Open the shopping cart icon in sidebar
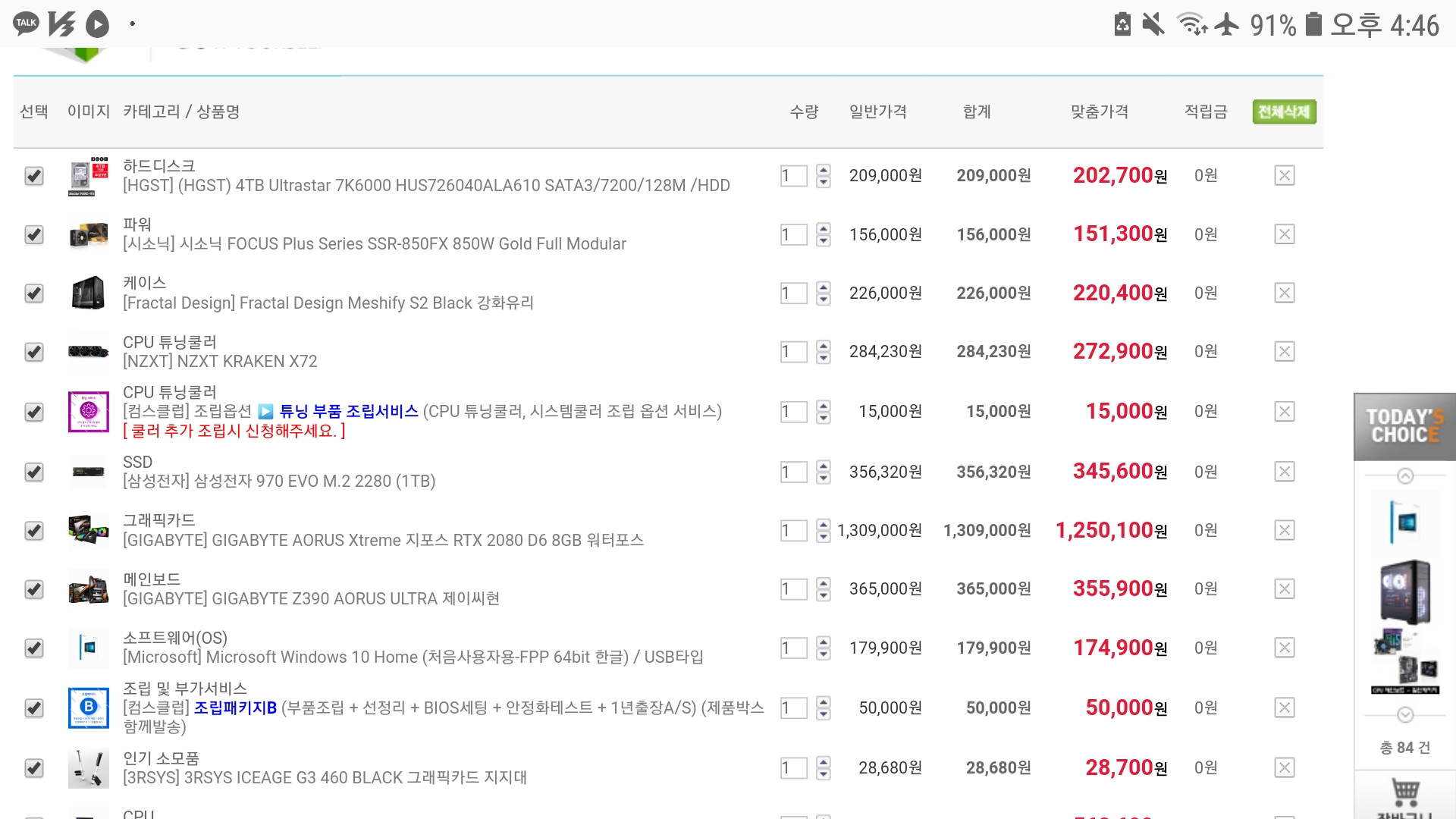This screenshot has width=1456, height=819. 1405,792
